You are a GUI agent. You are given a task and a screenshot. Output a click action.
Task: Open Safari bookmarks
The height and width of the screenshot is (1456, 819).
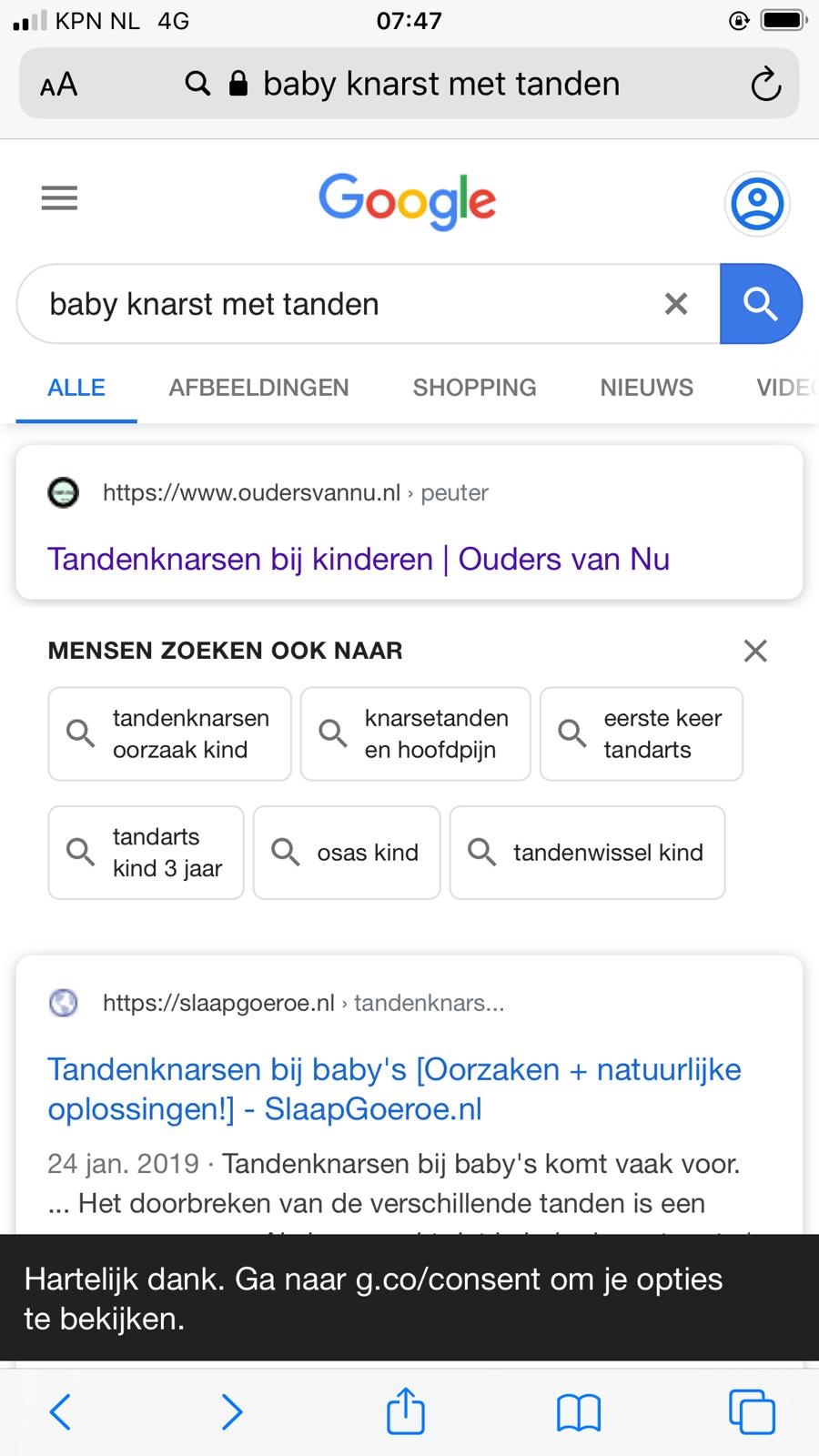579,1412
